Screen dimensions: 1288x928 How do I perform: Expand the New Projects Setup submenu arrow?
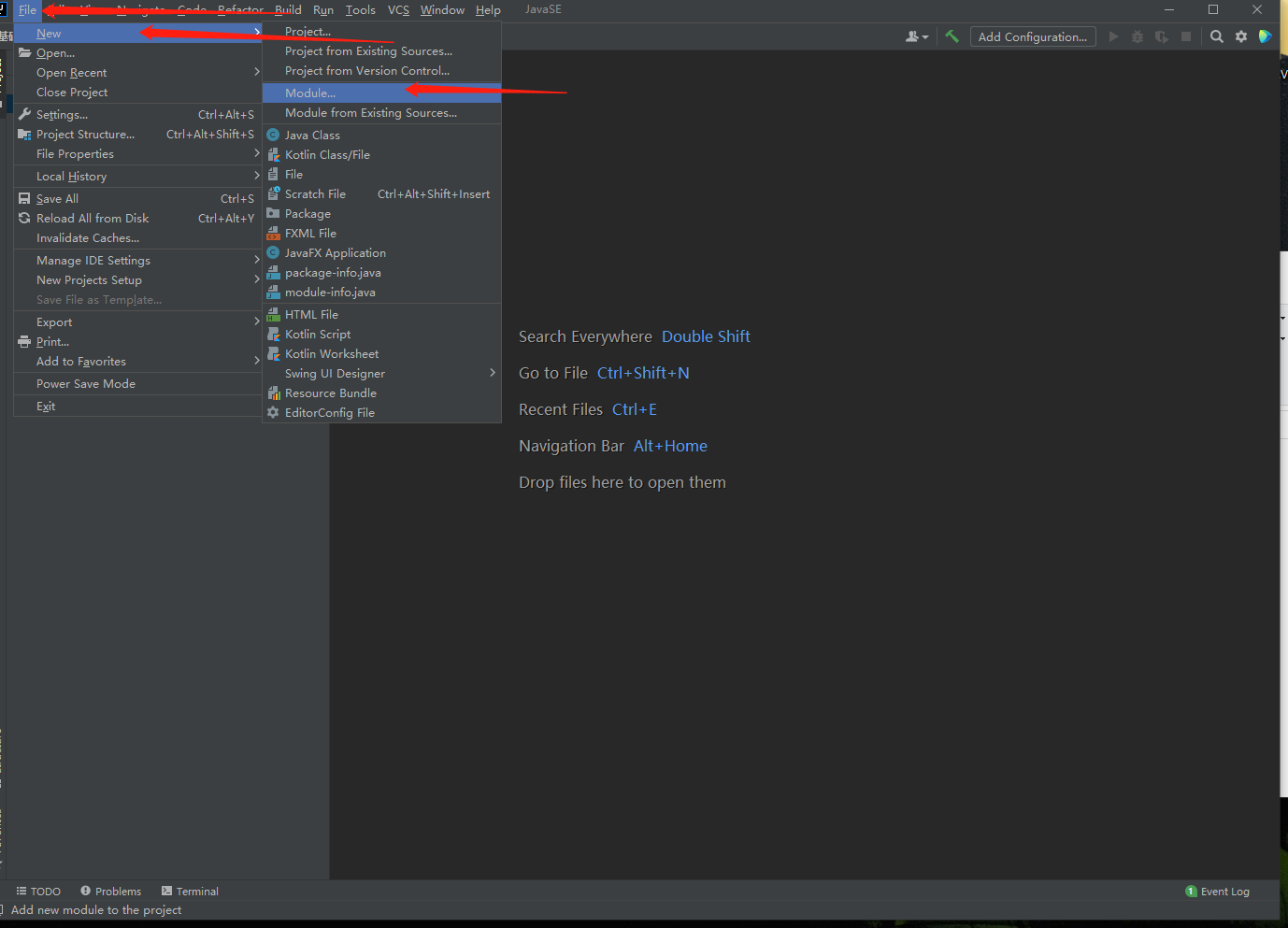256,279
